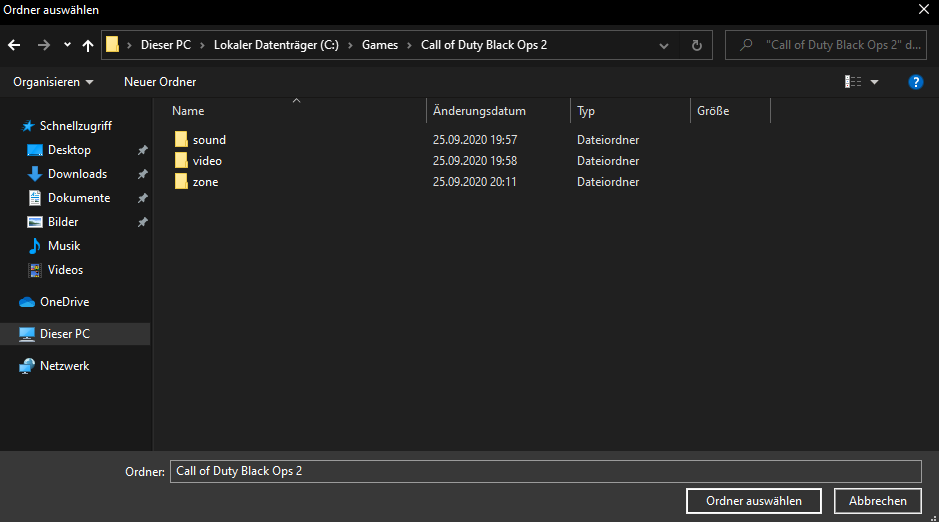Sort by Name column

(x=188, y=111)
